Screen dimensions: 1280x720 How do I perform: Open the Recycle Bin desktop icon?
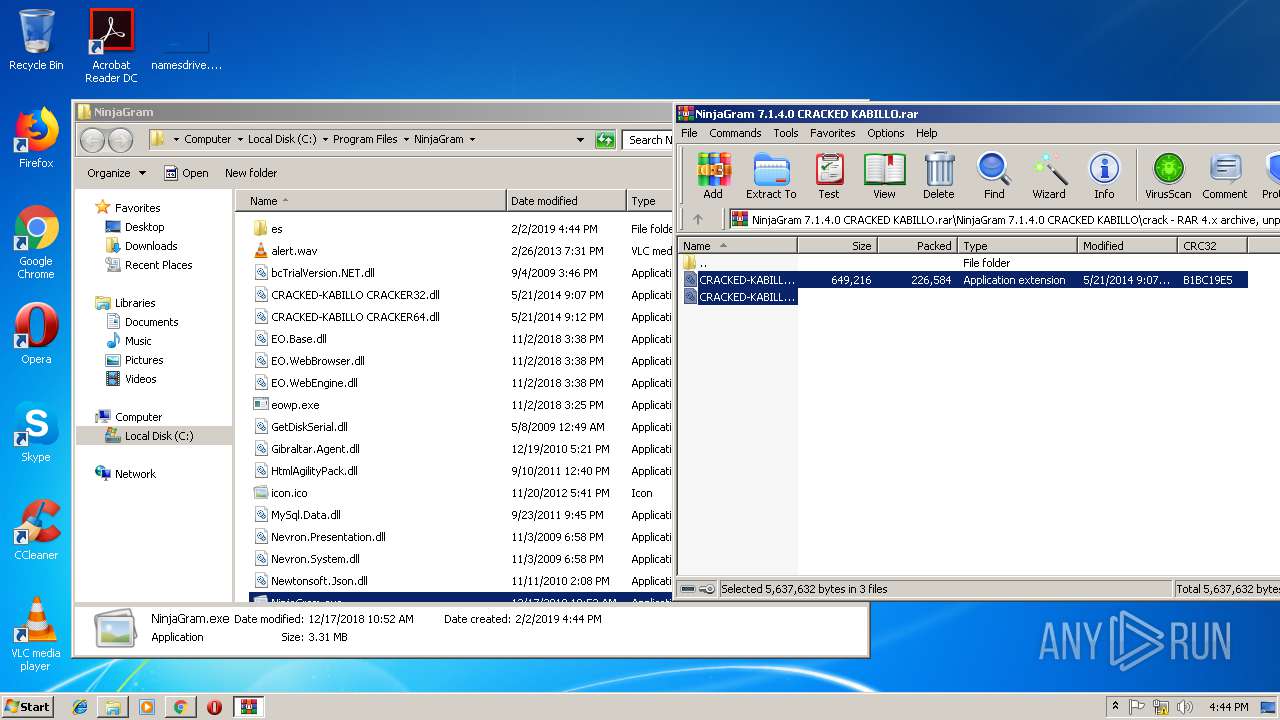tap(36, 40)
